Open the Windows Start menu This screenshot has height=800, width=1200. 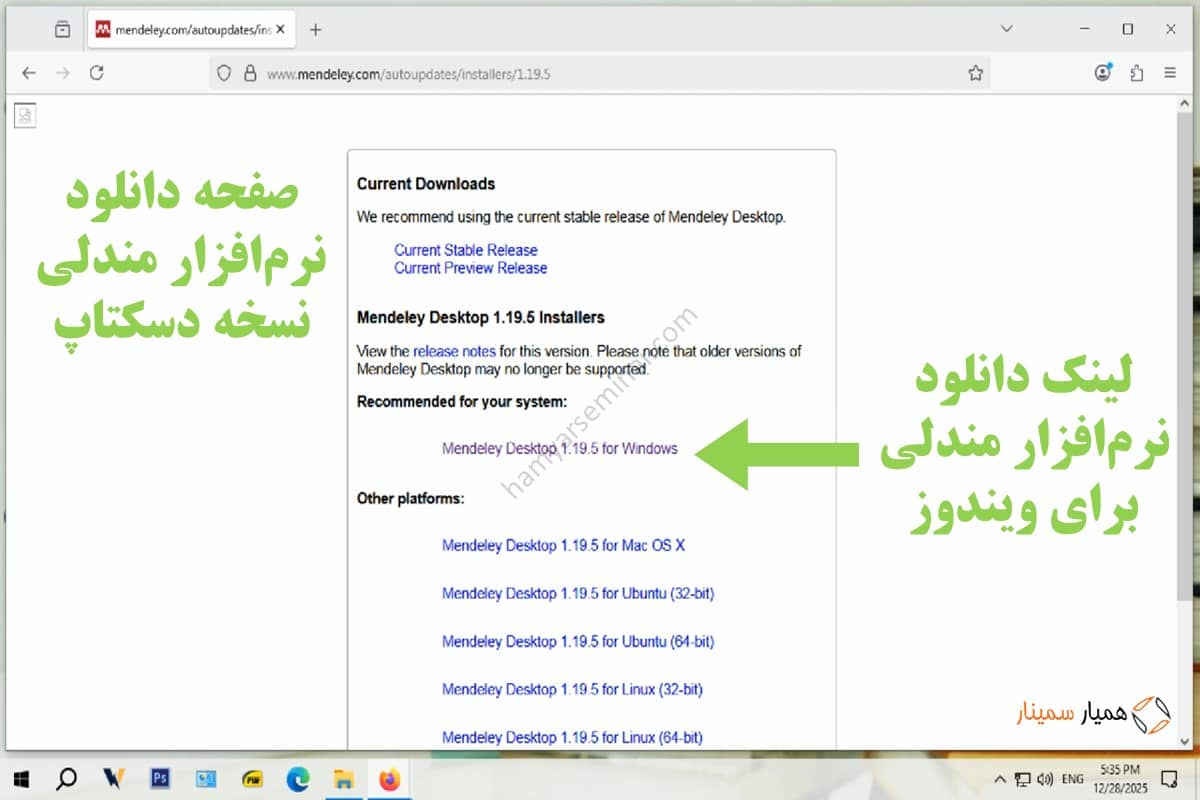(22, 778)
